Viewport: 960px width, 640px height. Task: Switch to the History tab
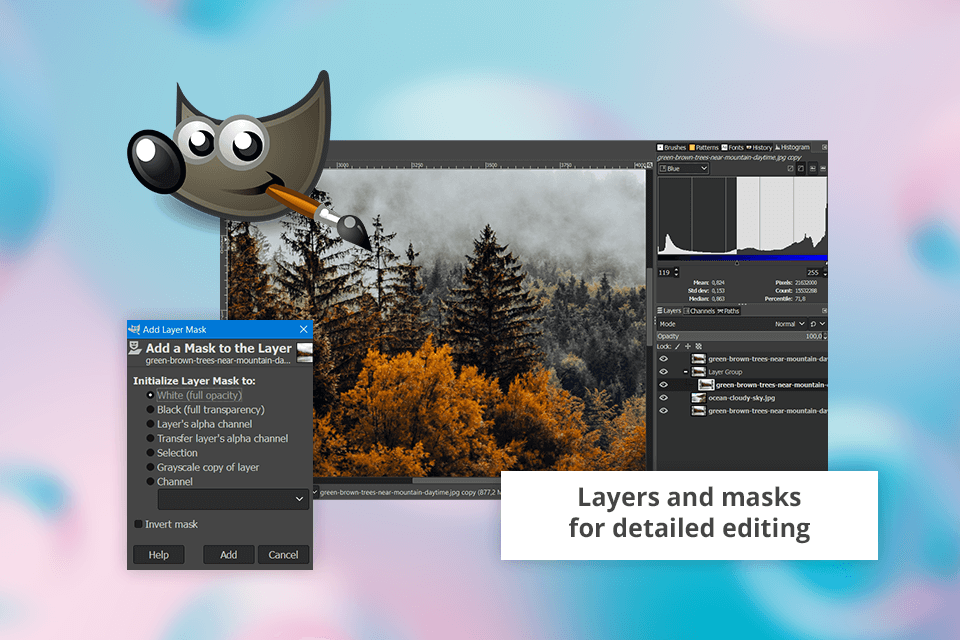click(x=759, y=147)
